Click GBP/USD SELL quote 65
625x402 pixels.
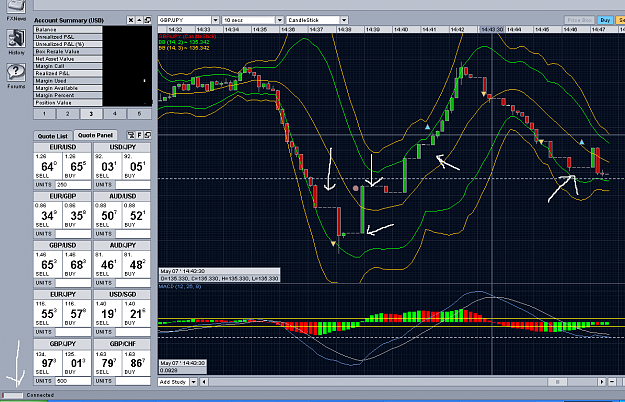(x=48, y=264)
